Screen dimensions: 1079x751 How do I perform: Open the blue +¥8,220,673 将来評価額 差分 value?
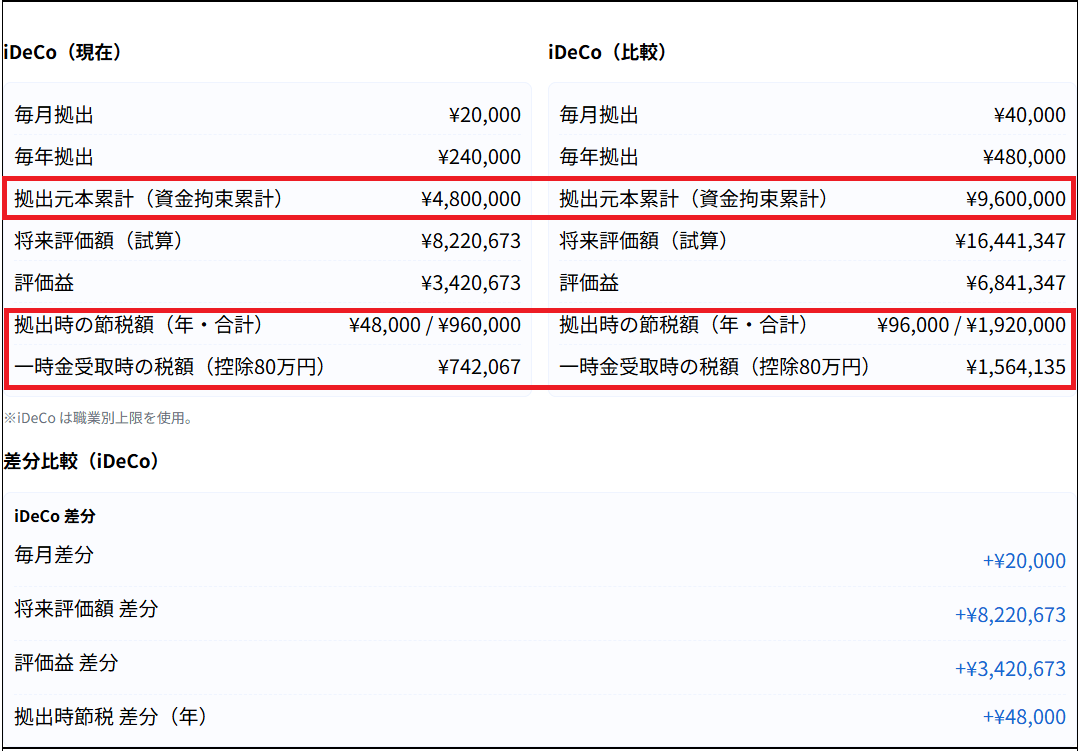pos(1010,615)
